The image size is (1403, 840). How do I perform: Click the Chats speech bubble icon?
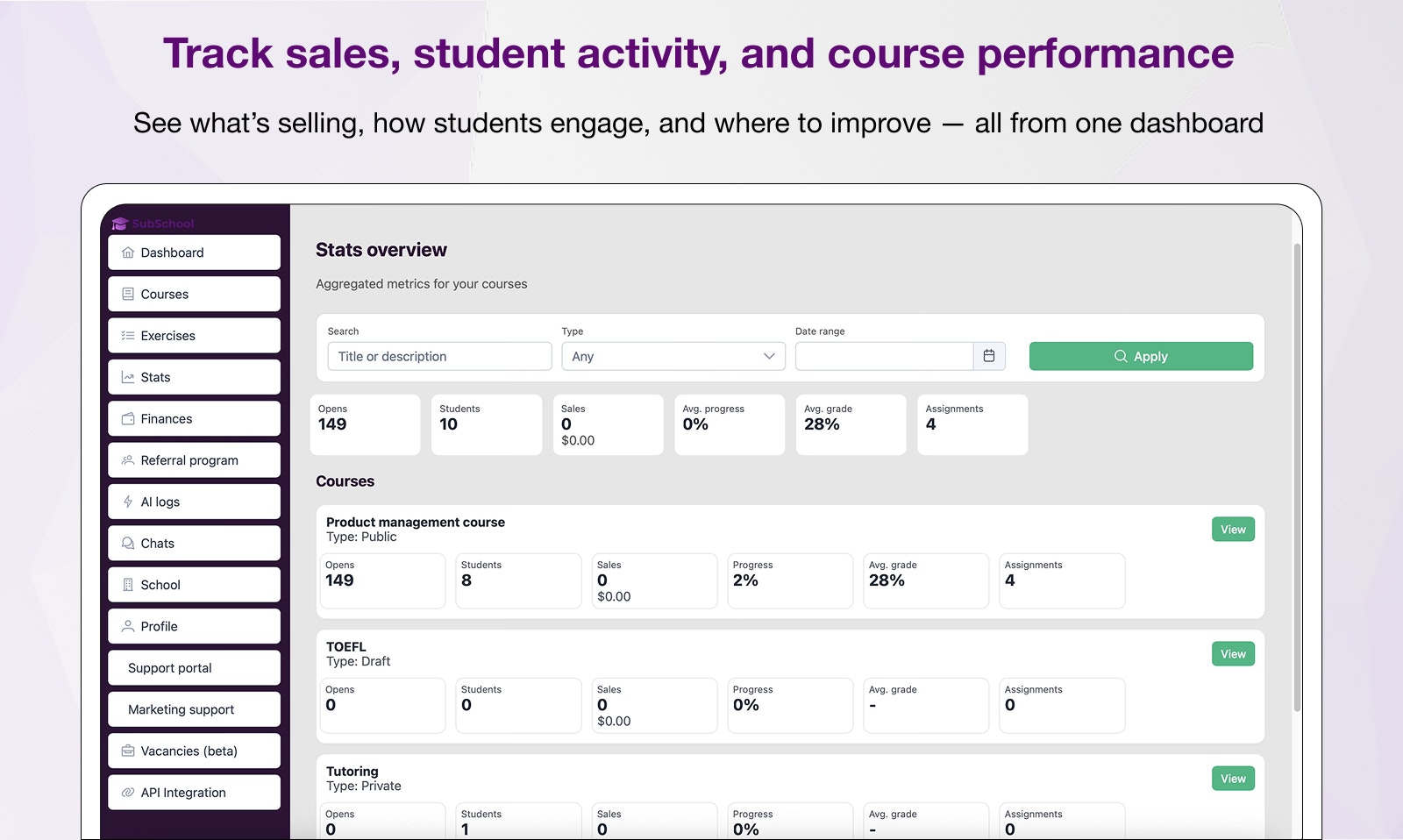pyautogui.click(x=128, y=544)
